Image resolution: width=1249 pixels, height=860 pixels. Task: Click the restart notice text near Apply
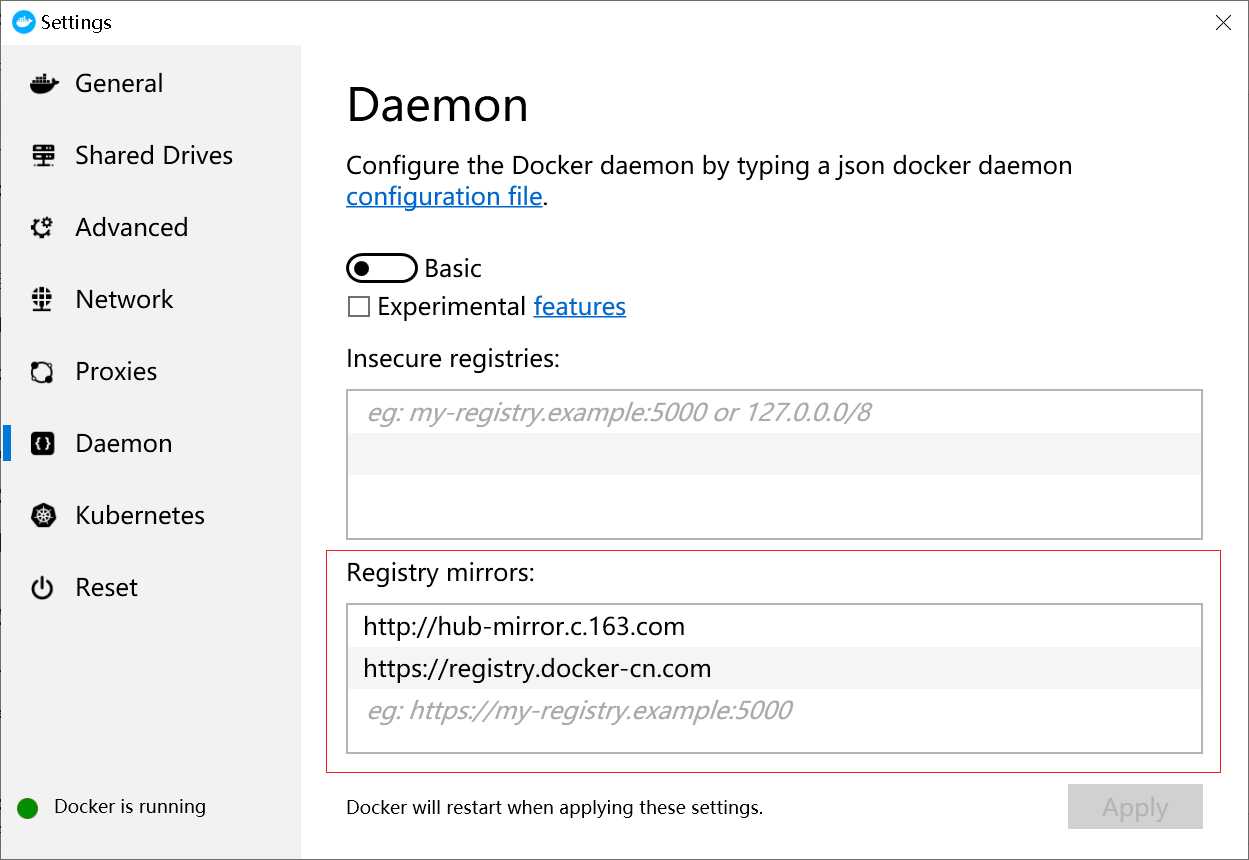pos(555,807)
